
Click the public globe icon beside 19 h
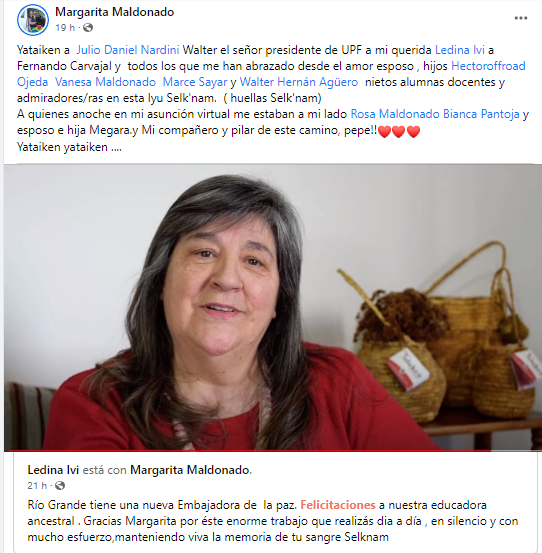pos(88,28)
